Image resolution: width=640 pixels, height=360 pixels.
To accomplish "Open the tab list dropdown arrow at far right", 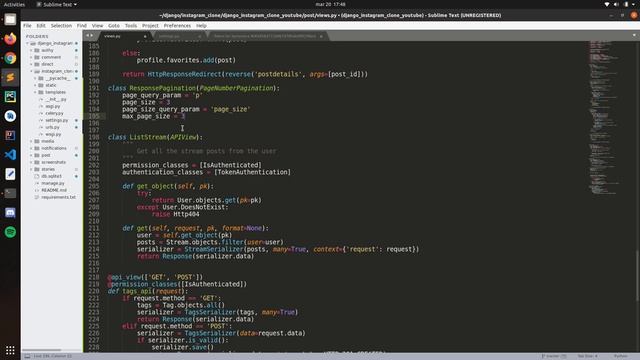I will tap(634, 36).
